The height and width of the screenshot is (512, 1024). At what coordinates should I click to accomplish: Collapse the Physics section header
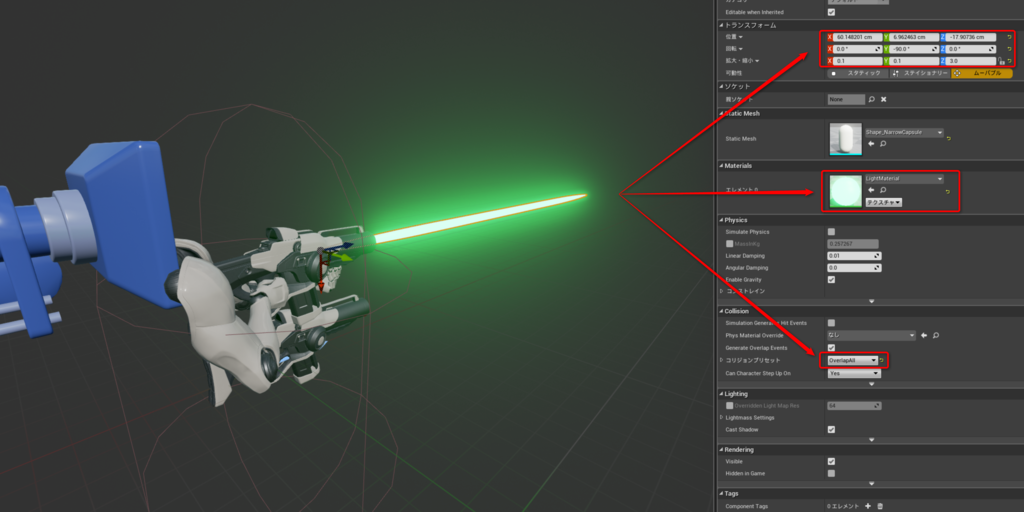(870, 220)
